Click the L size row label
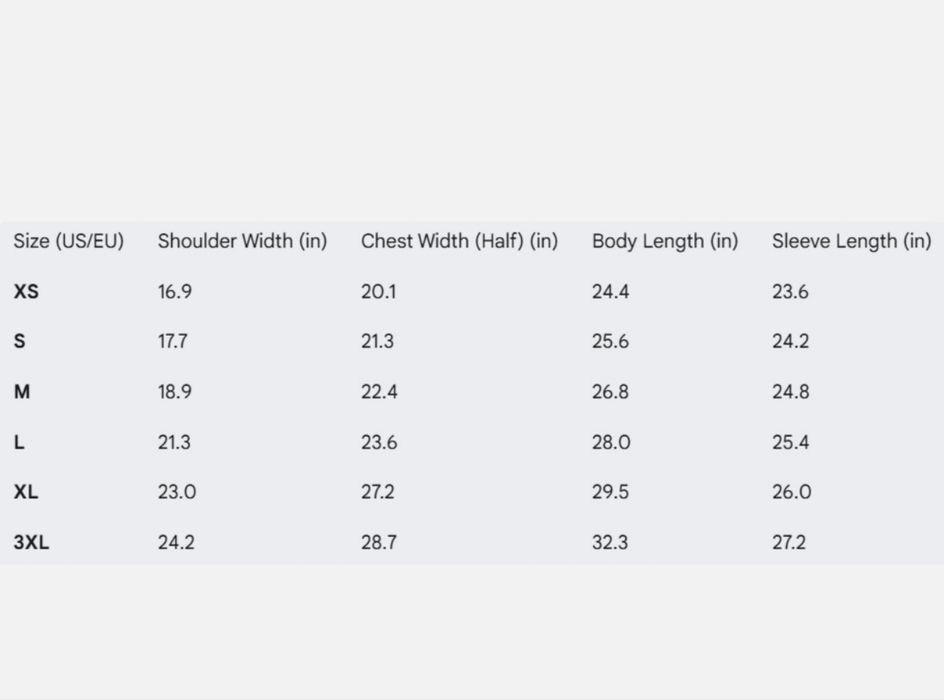Image resolution: width=944 pixels, height=700 pixels. (19, 442)
